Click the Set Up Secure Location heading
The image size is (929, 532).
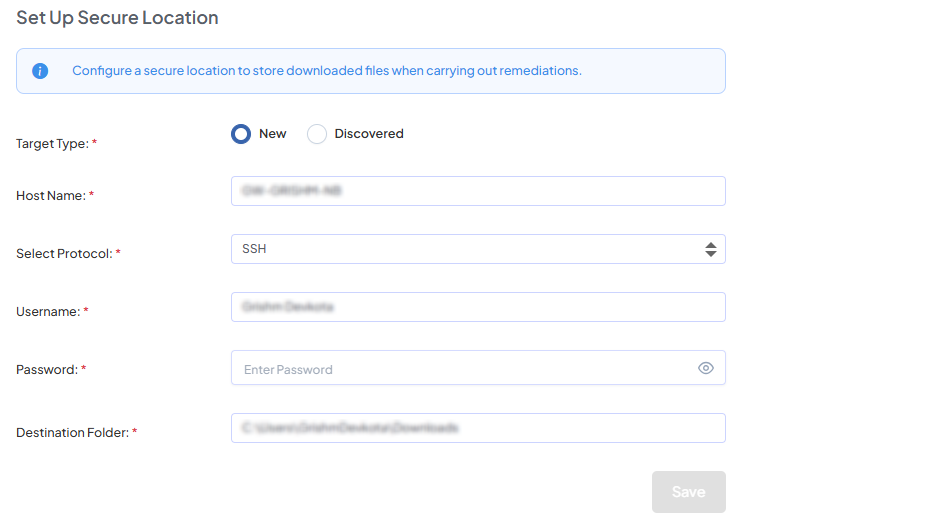(x=117, y=18)
